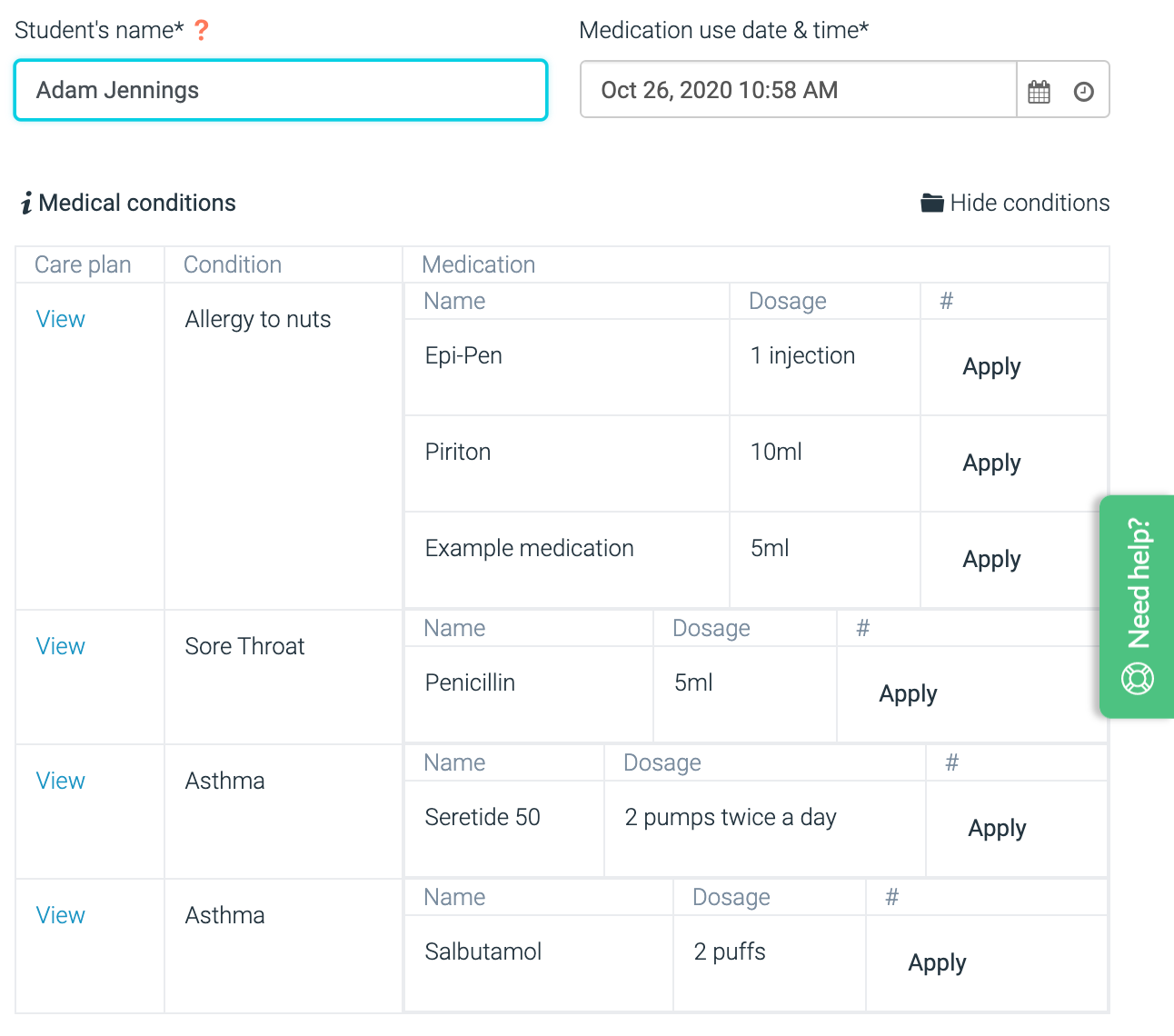Click the Medical conditions info icon
This screenshot has width=1174, height=1036.
26,203
